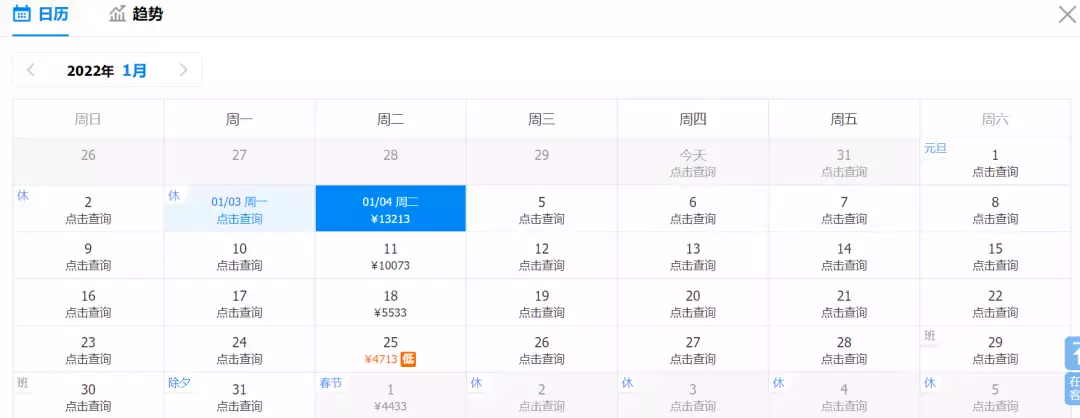Query price for 元旦 January 1
Viewport: 1080px width, 418px height.
tap(995, 172)
